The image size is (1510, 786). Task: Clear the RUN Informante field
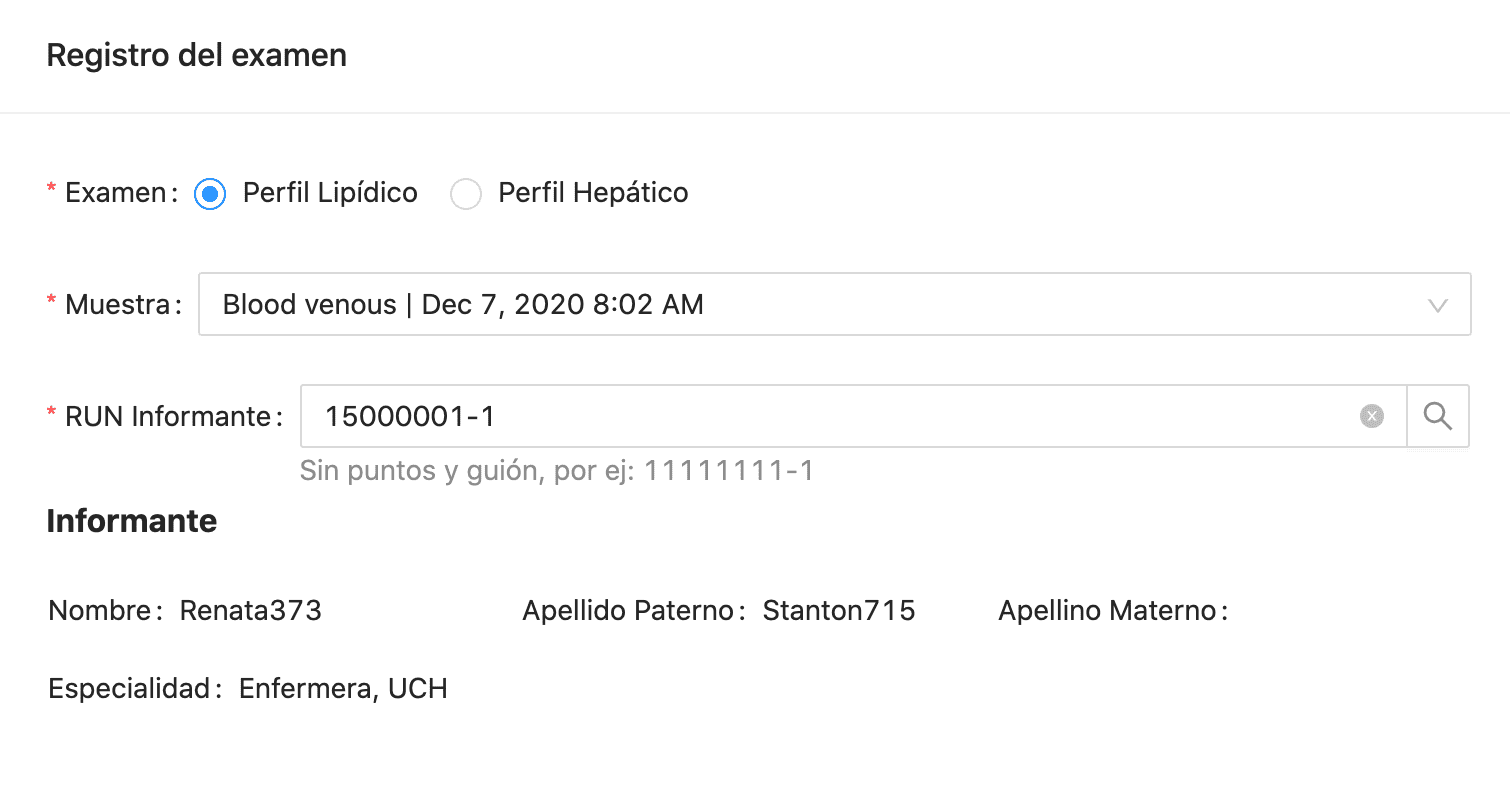(1371, 416)
